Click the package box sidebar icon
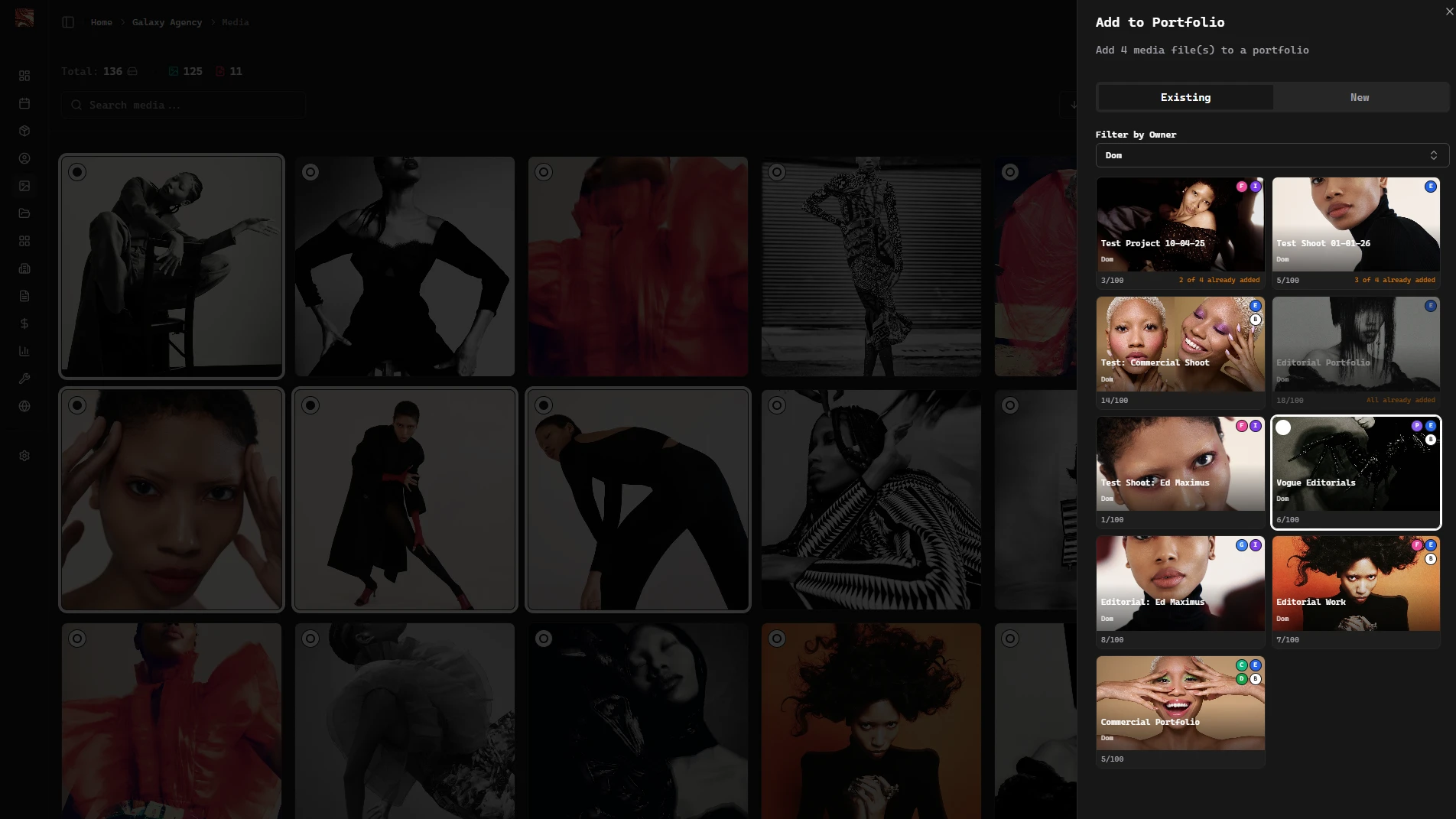Screen dimensions: 1456x819 [x=24, y=131]
